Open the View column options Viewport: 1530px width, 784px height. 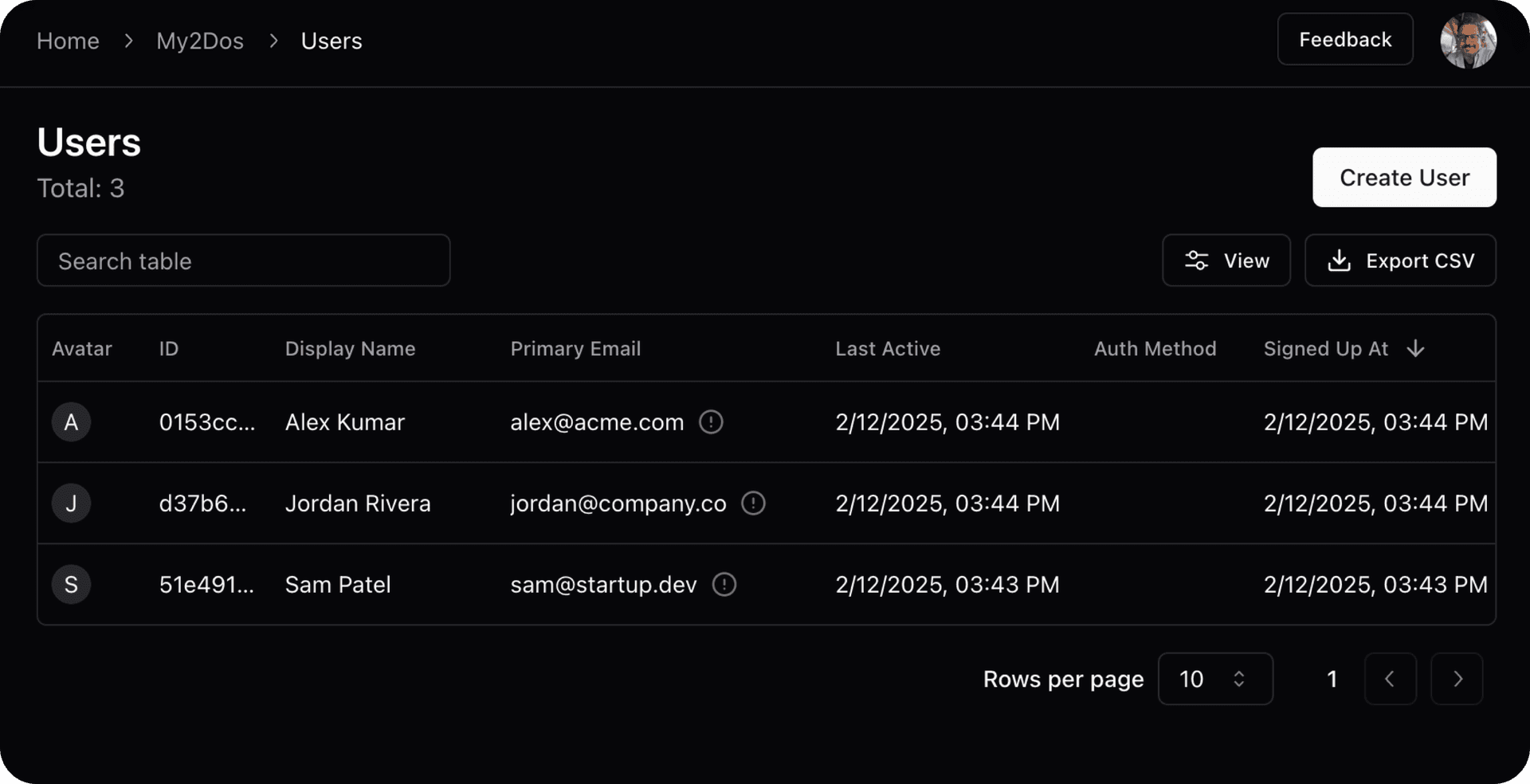click(1225, 261)
